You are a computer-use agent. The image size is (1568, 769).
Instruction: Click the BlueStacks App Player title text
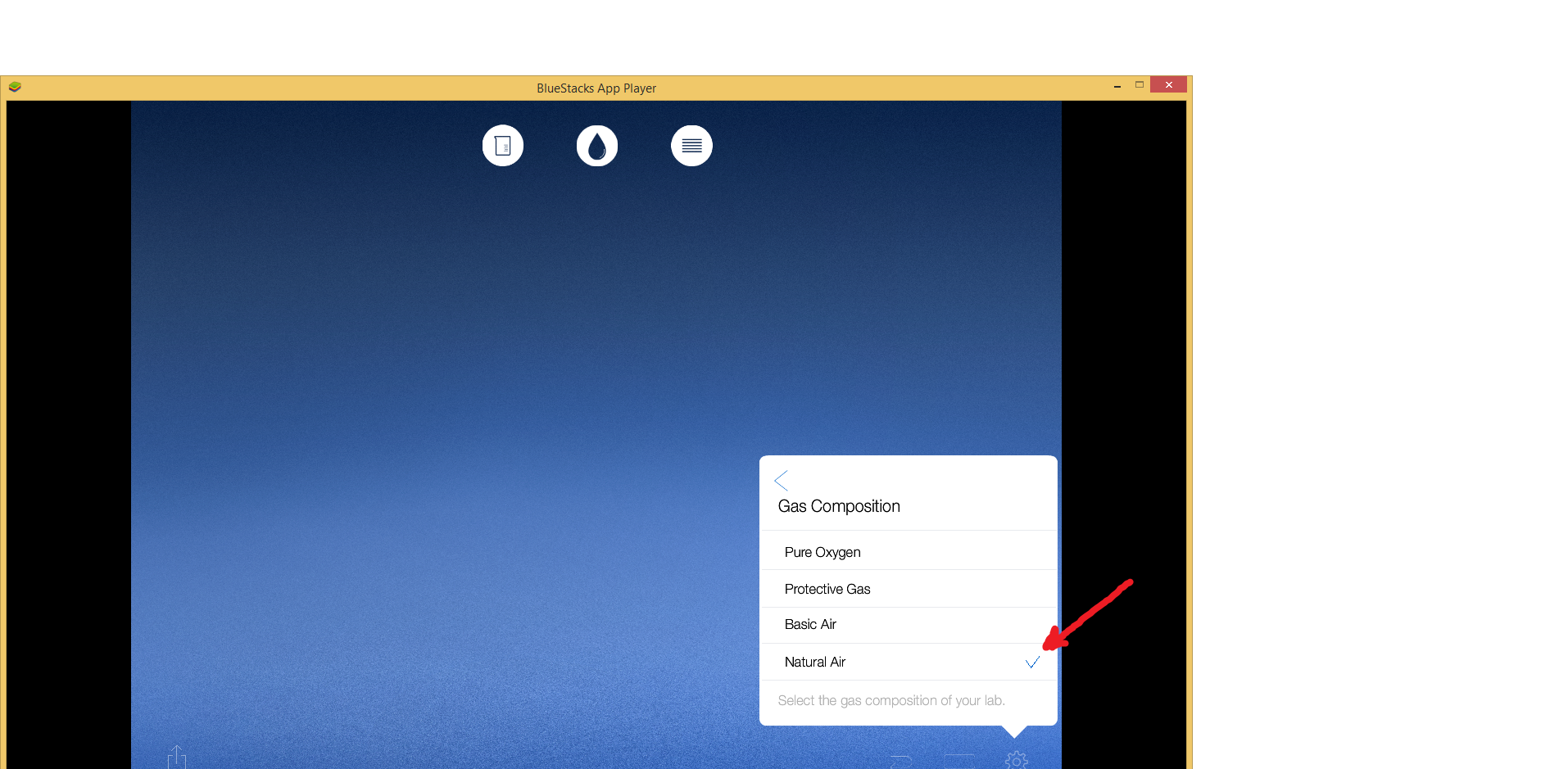[x=596, y=88]
